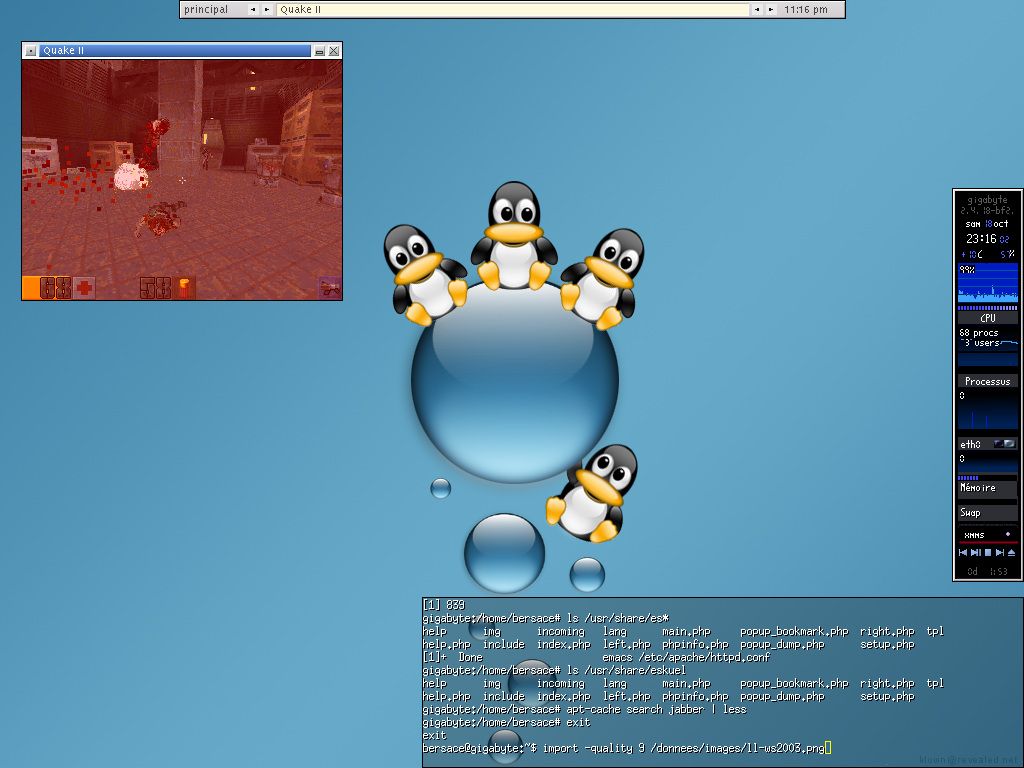Click xmms play/pause button
This screenshot has width=1024, height=768.
tap(976, 552)
